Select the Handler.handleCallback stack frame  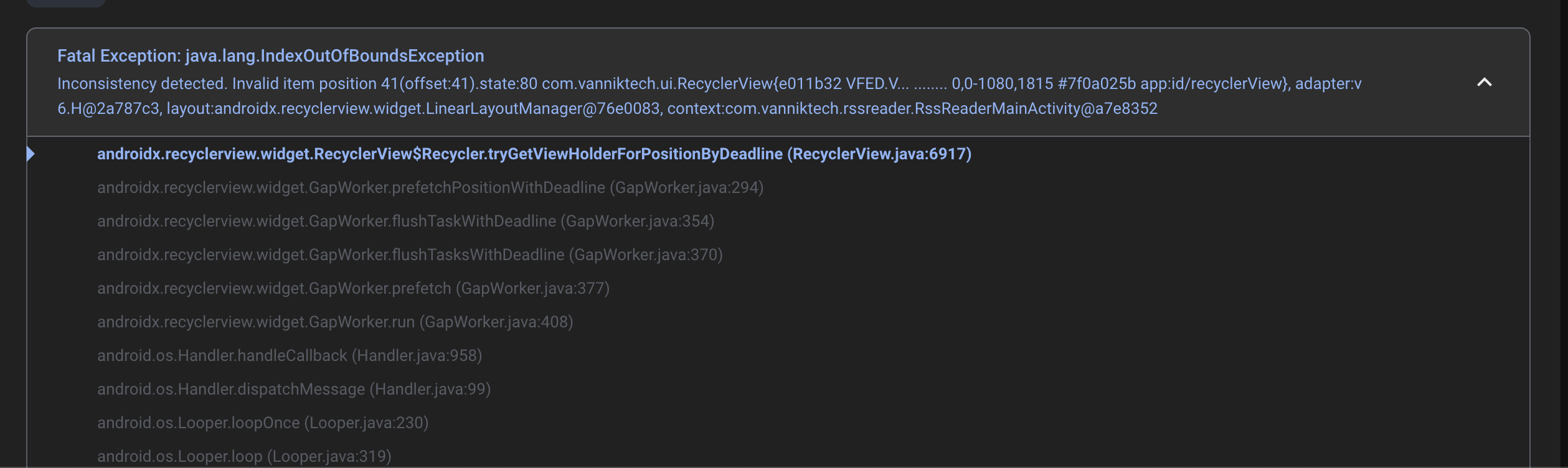[x=222, y=355]
